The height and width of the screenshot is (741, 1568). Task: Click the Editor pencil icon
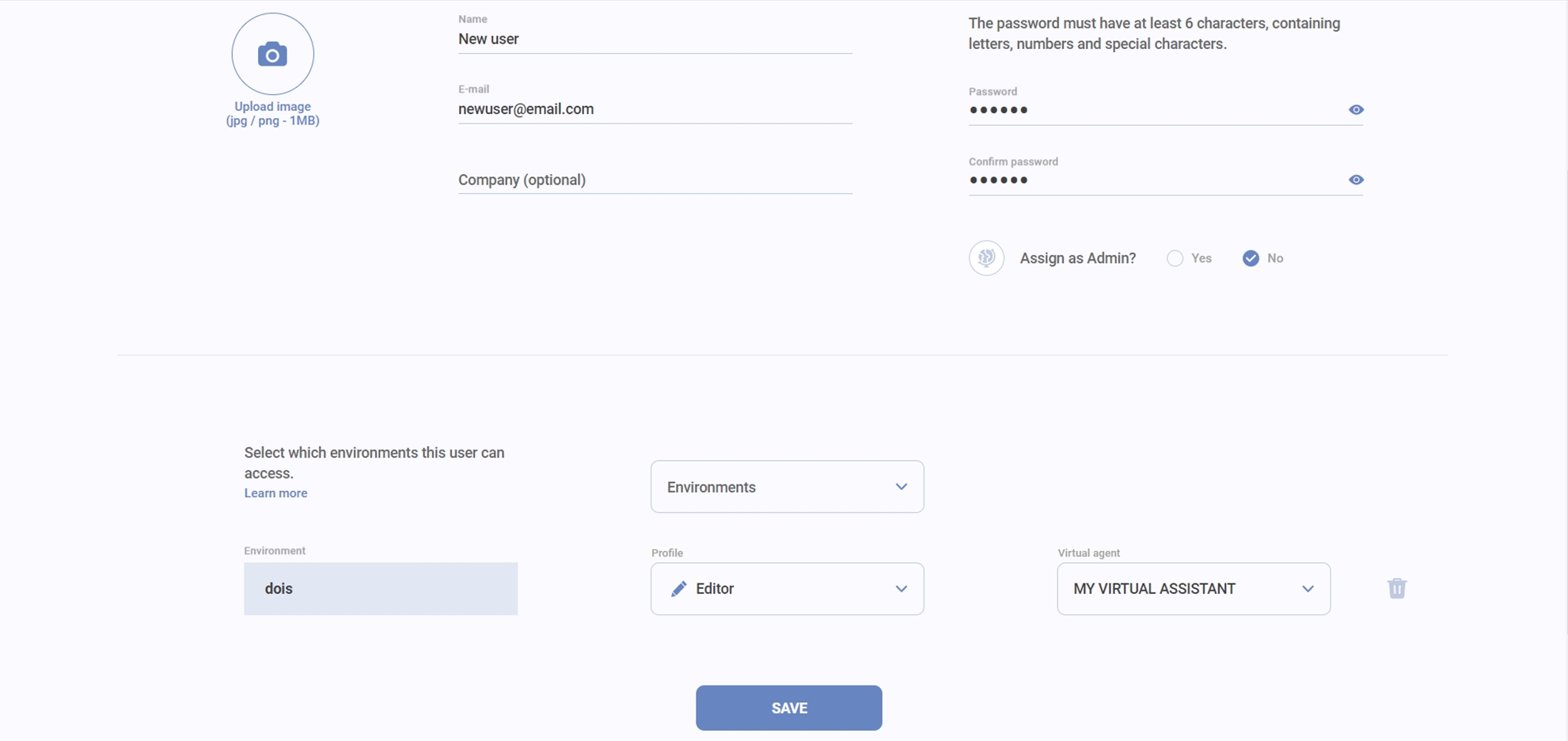[678, 589]
